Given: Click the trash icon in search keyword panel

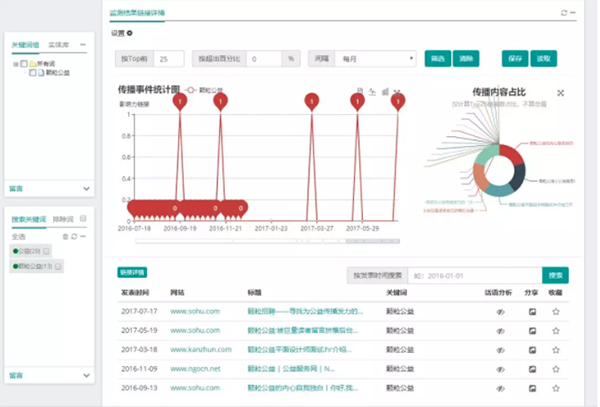Looking at the screenshot, I should click(65, 236).
